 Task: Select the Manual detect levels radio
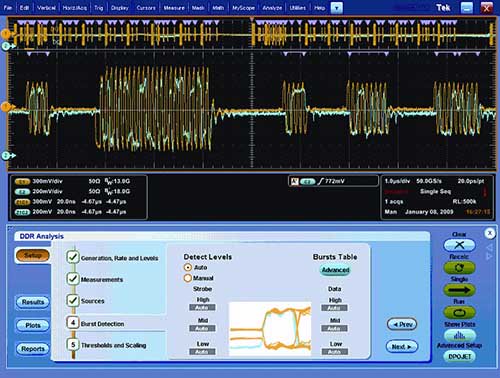click(188, 278)
